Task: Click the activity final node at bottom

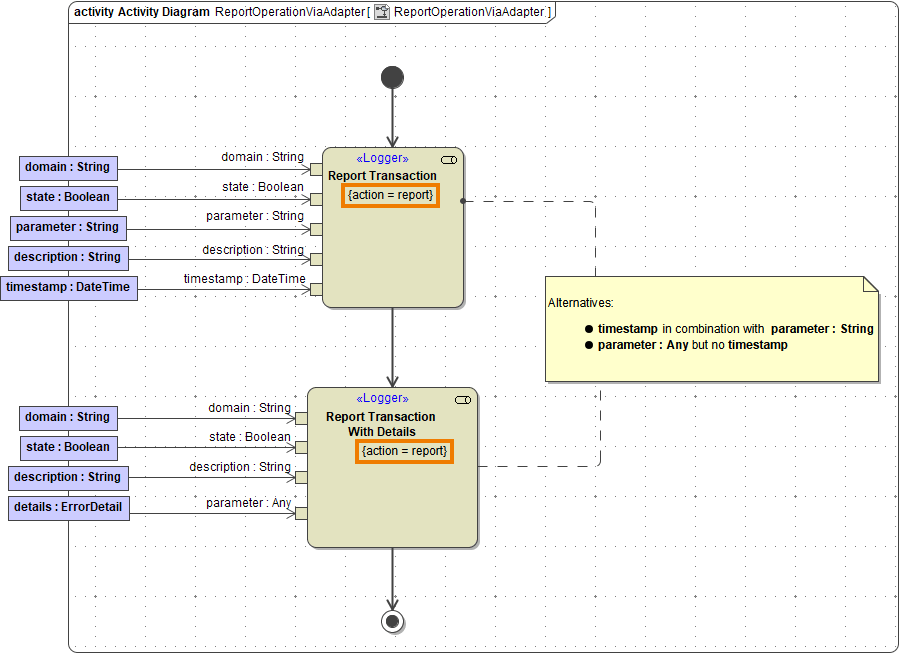Action: (x=392, y=622)
